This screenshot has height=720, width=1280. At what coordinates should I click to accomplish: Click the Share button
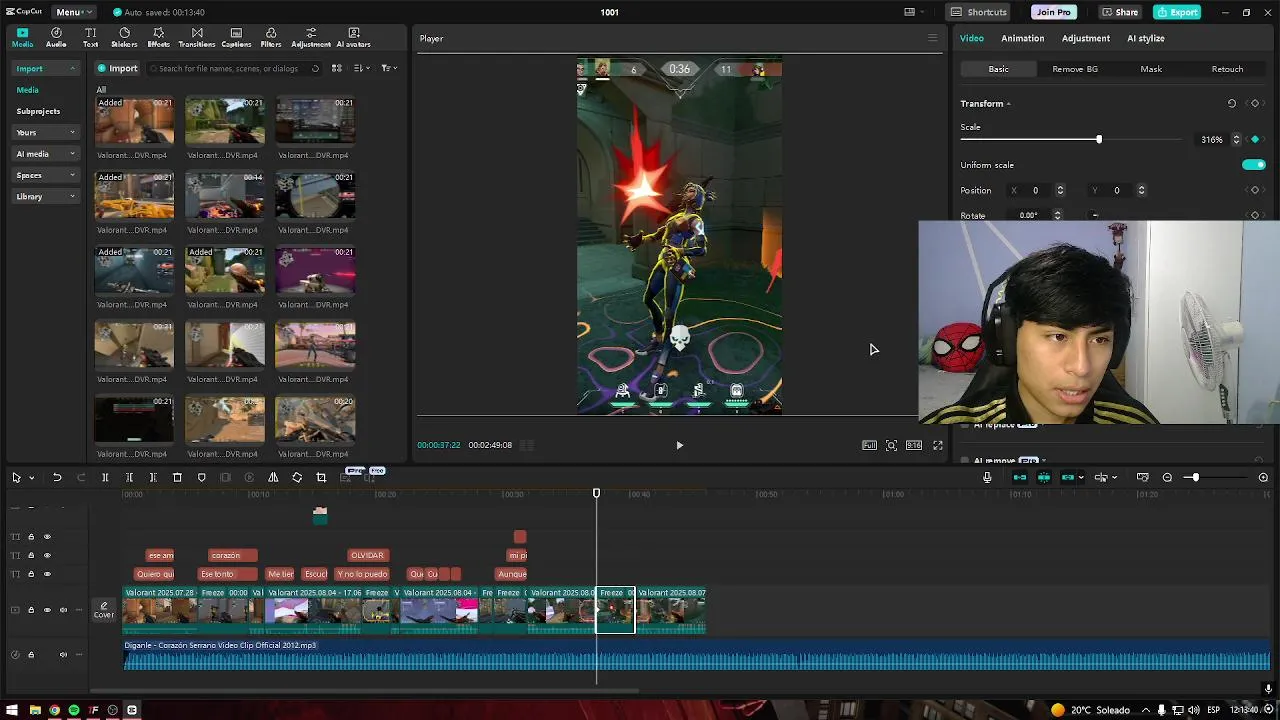(1120, 12)
